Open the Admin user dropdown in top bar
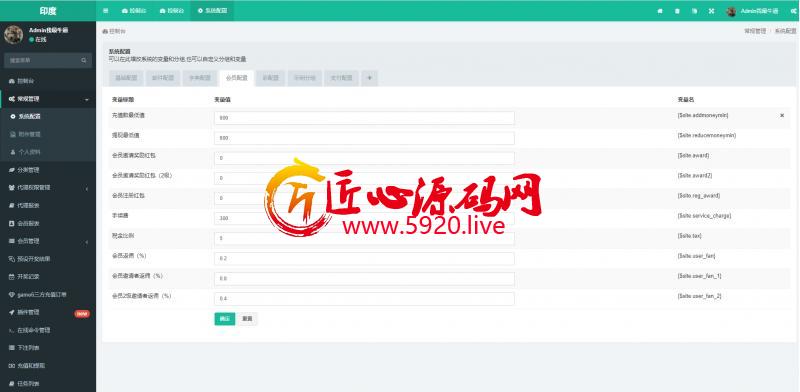 coord(752,11)
